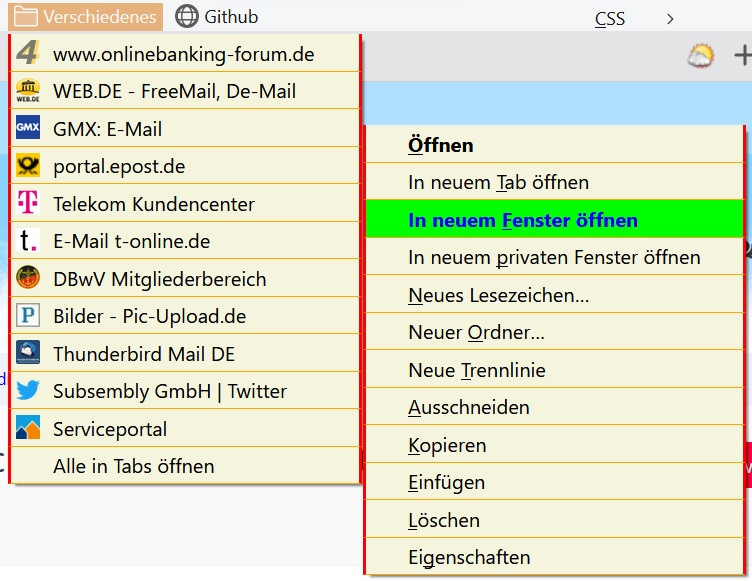Click the WEB.DE FreeMail bookmark icon
Image resolution: width=752 pixels, height=581 pixels.
(x=28, y=92)
